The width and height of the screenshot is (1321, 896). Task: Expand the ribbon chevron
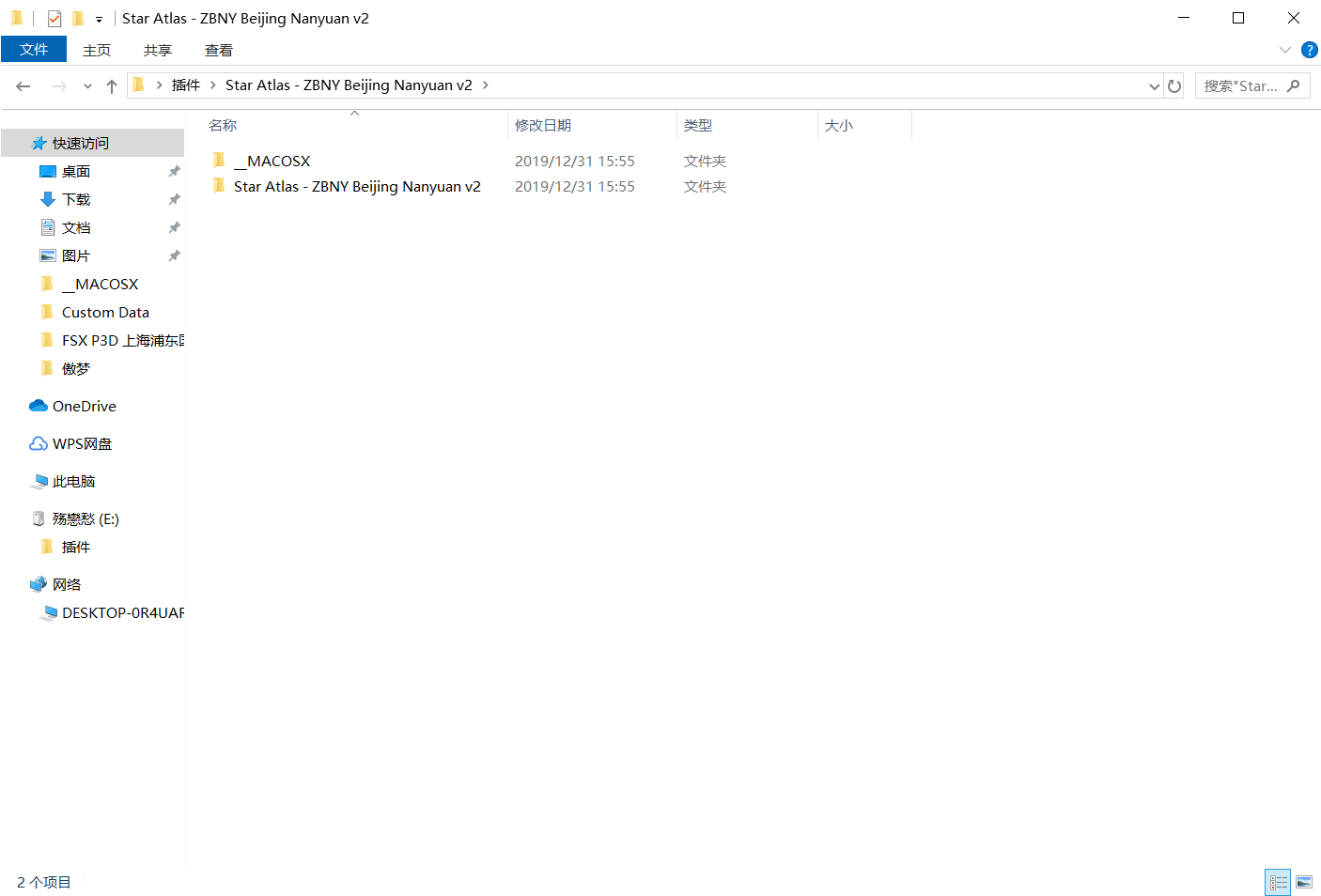[1285, 50]
